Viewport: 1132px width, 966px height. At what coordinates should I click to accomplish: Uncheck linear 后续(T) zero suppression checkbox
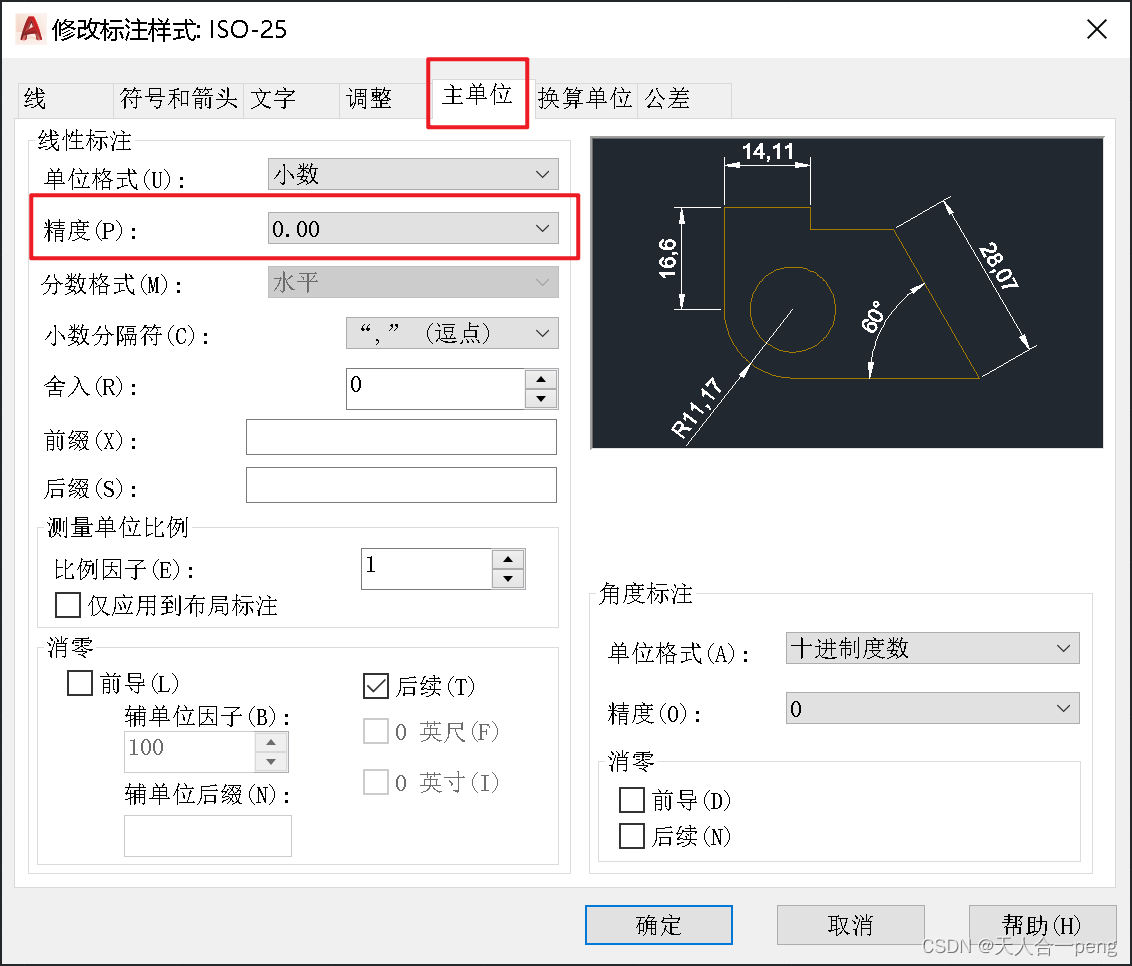coord(376,686)
